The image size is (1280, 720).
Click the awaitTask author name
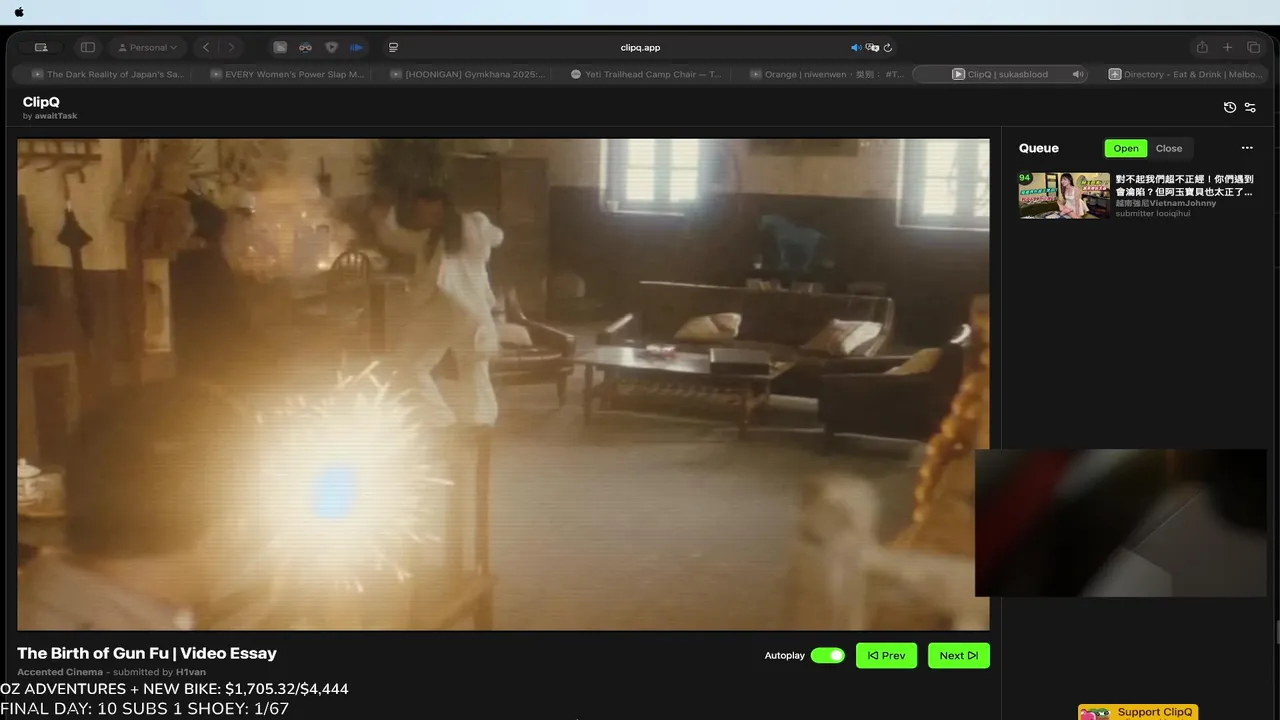pyautogui.click(x=55, y=116)
